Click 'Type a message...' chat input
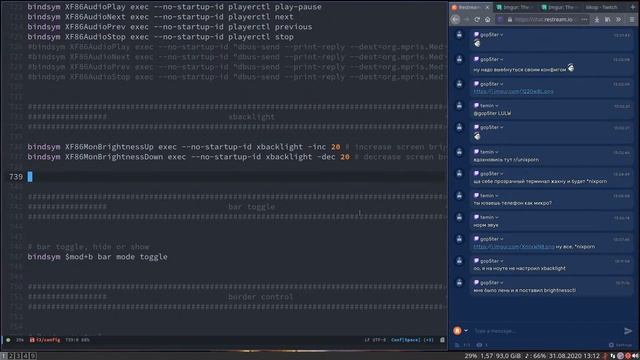The image size is (640, 360). [x=546, y=331]
